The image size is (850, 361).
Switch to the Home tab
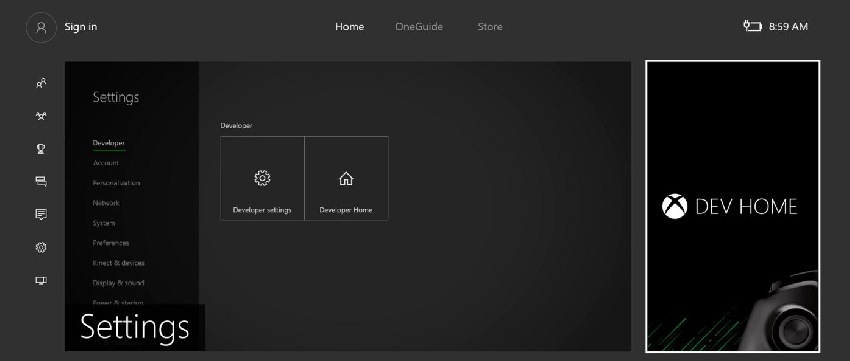click(x=350, y=27)
